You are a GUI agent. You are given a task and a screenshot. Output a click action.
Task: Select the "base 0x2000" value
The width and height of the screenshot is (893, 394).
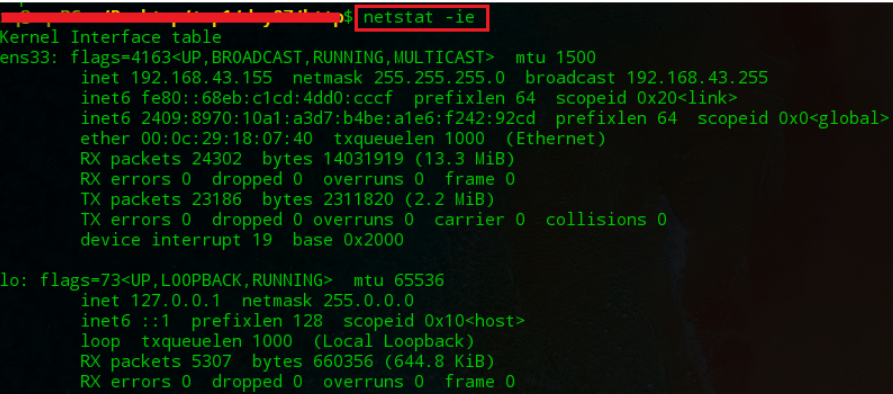[348, 240]
